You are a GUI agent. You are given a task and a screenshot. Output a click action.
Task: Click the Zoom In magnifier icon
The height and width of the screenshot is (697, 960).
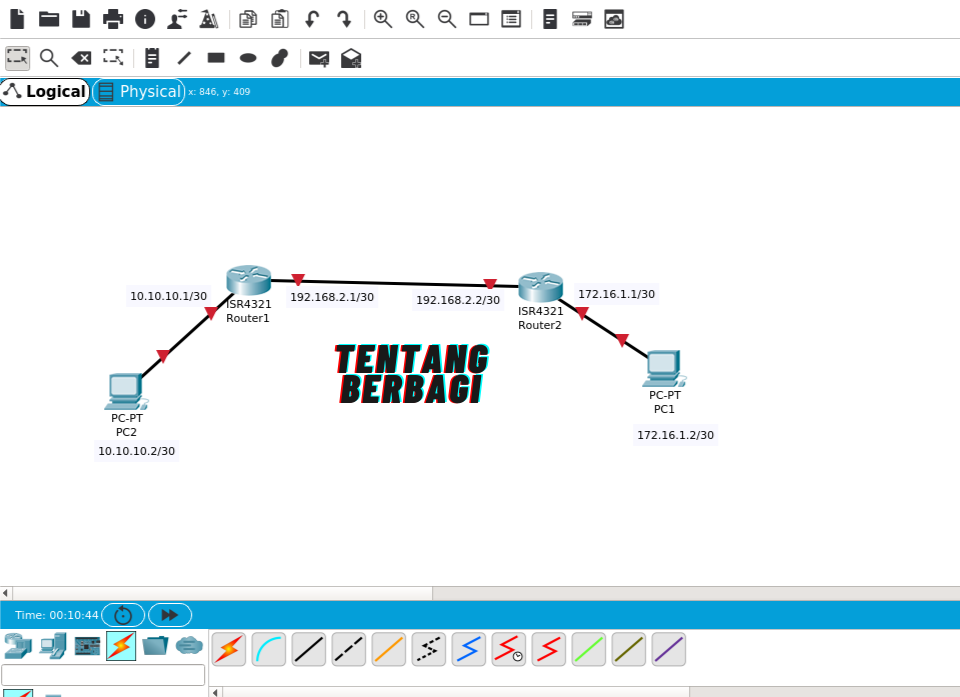click(382, 19)
